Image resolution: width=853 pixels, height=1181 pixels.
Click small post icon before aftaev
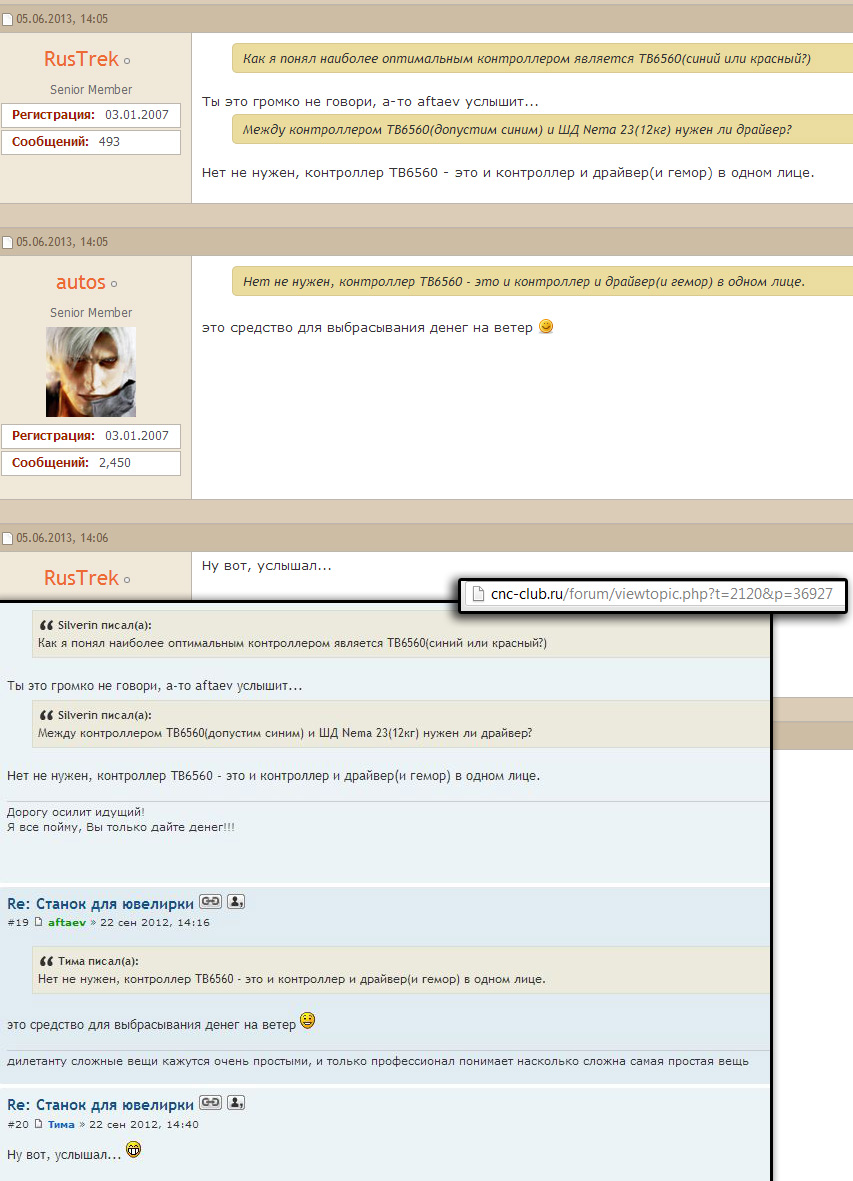(x=38, y=922)
